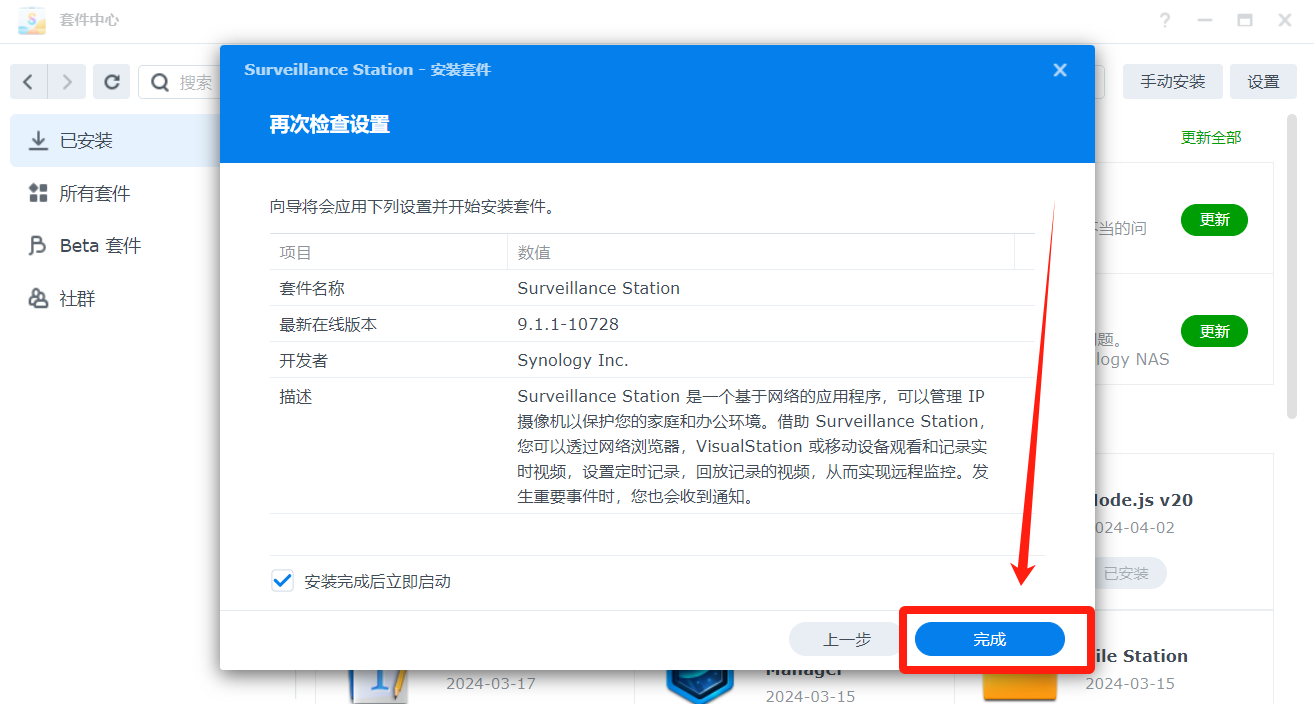Open 手动安装 from the toolbar
This screenshot has height=716, width=1314.
pos(1172,82)
